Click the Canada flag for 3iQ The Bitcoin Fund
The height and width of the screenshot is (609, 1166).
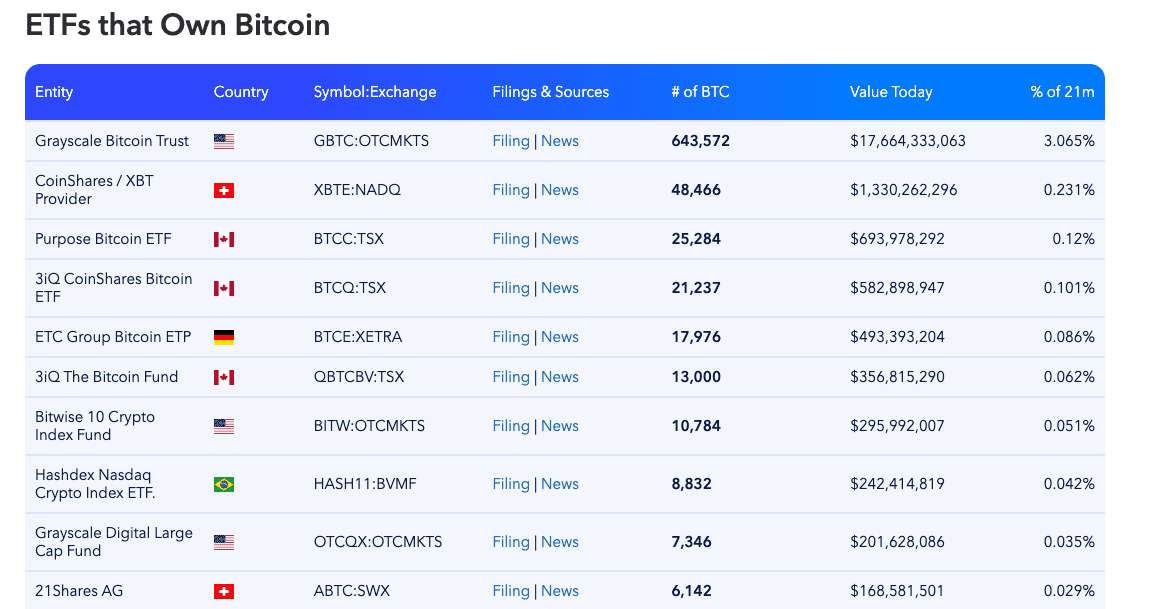click(x=224, y=378)
